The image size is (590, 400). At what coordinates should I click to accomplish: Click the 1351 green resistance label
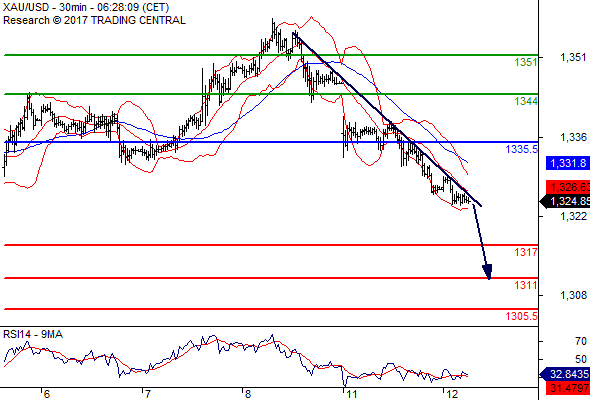point(526,62)
